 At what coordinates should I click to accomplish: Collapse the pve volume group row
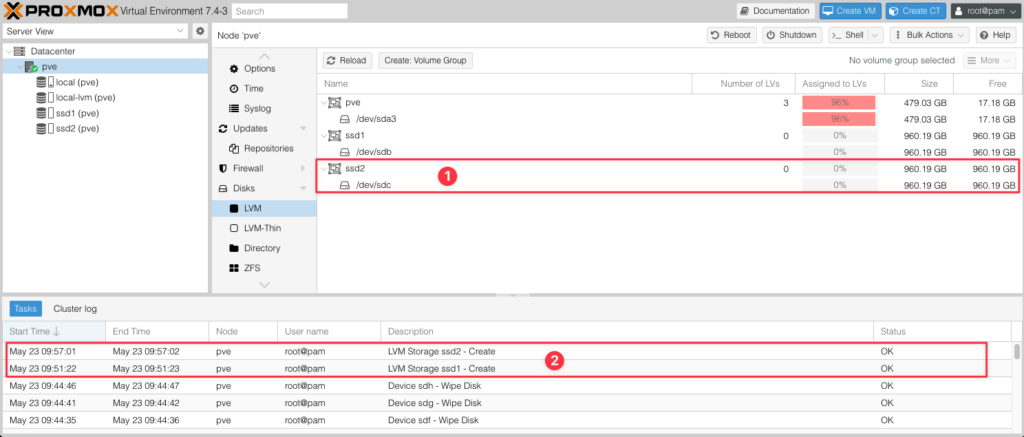tap(323, 103)
